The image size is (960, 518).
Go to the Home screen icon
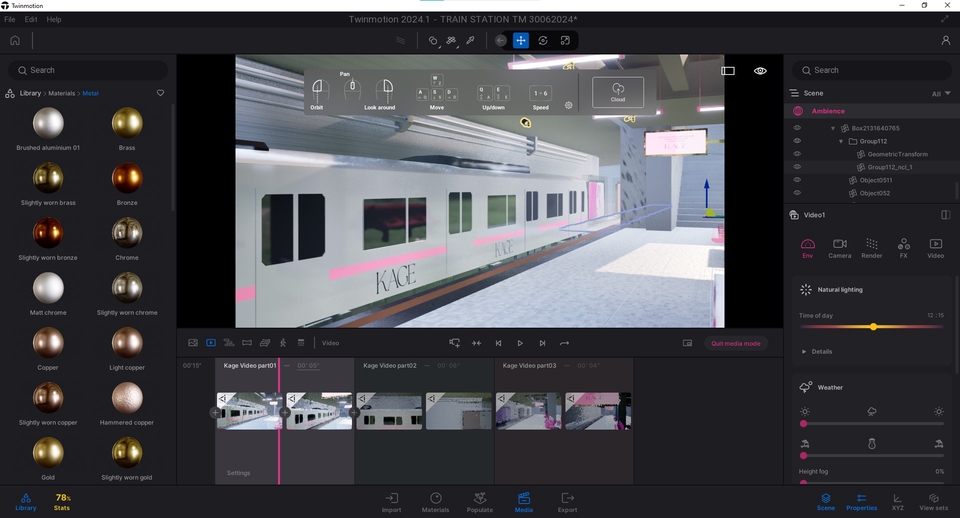[x=15, y=40]
